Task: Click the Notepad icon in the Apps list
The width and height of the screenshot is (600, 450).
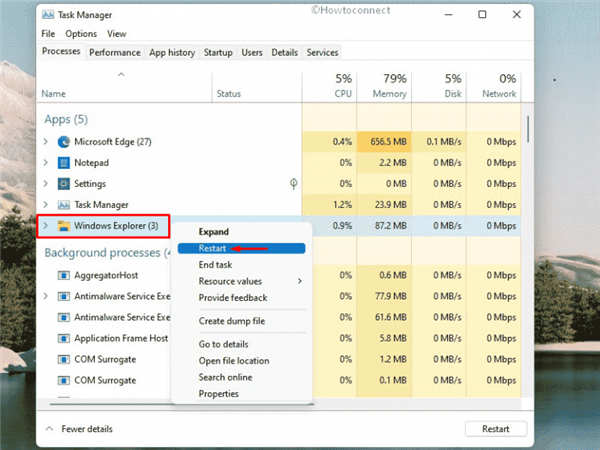Action: point(64,163)
